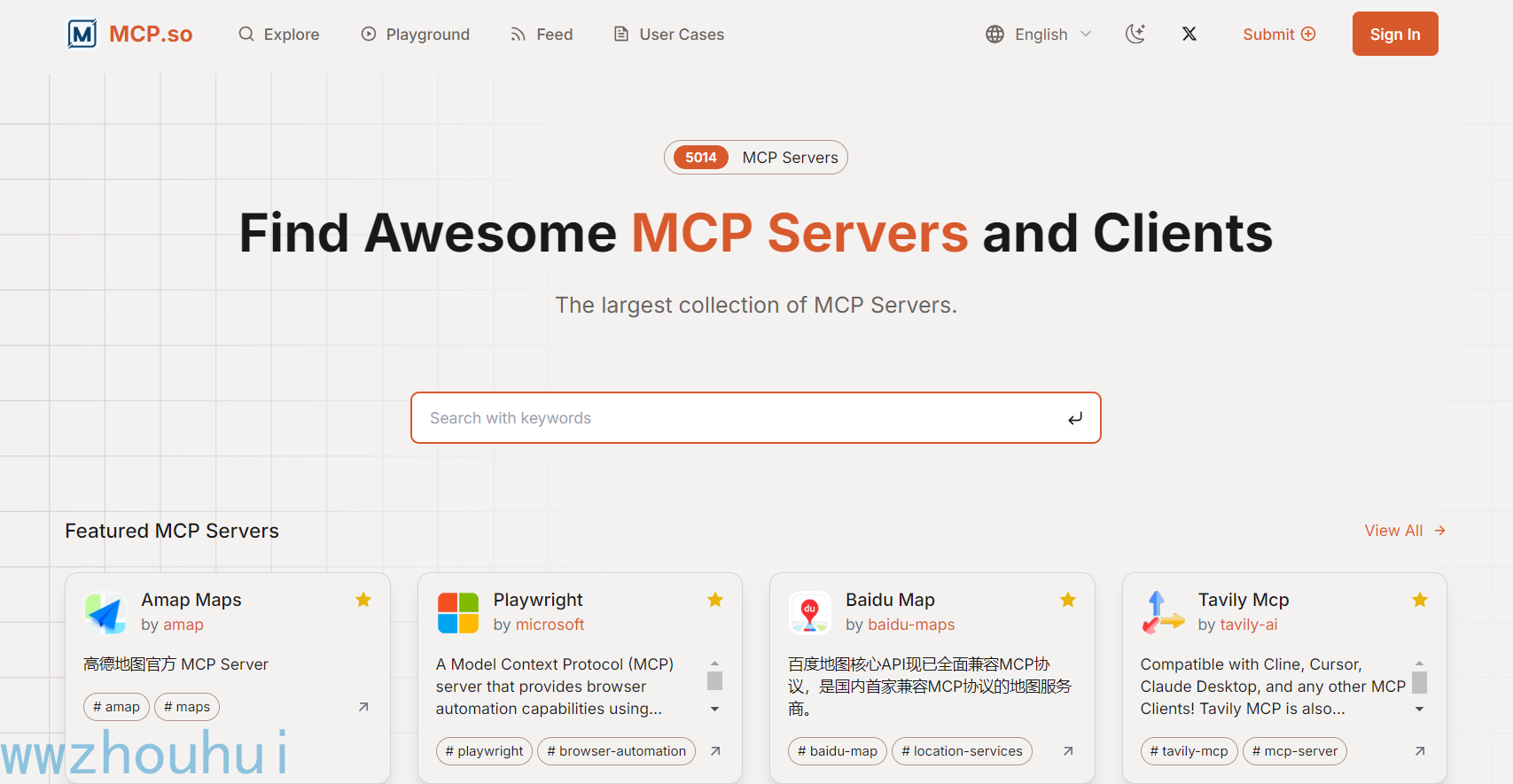Click scroll down arrow in Tavily description
Image resolution: width=1513 pixels, height=784 pixels.
tap(1419, 710)
